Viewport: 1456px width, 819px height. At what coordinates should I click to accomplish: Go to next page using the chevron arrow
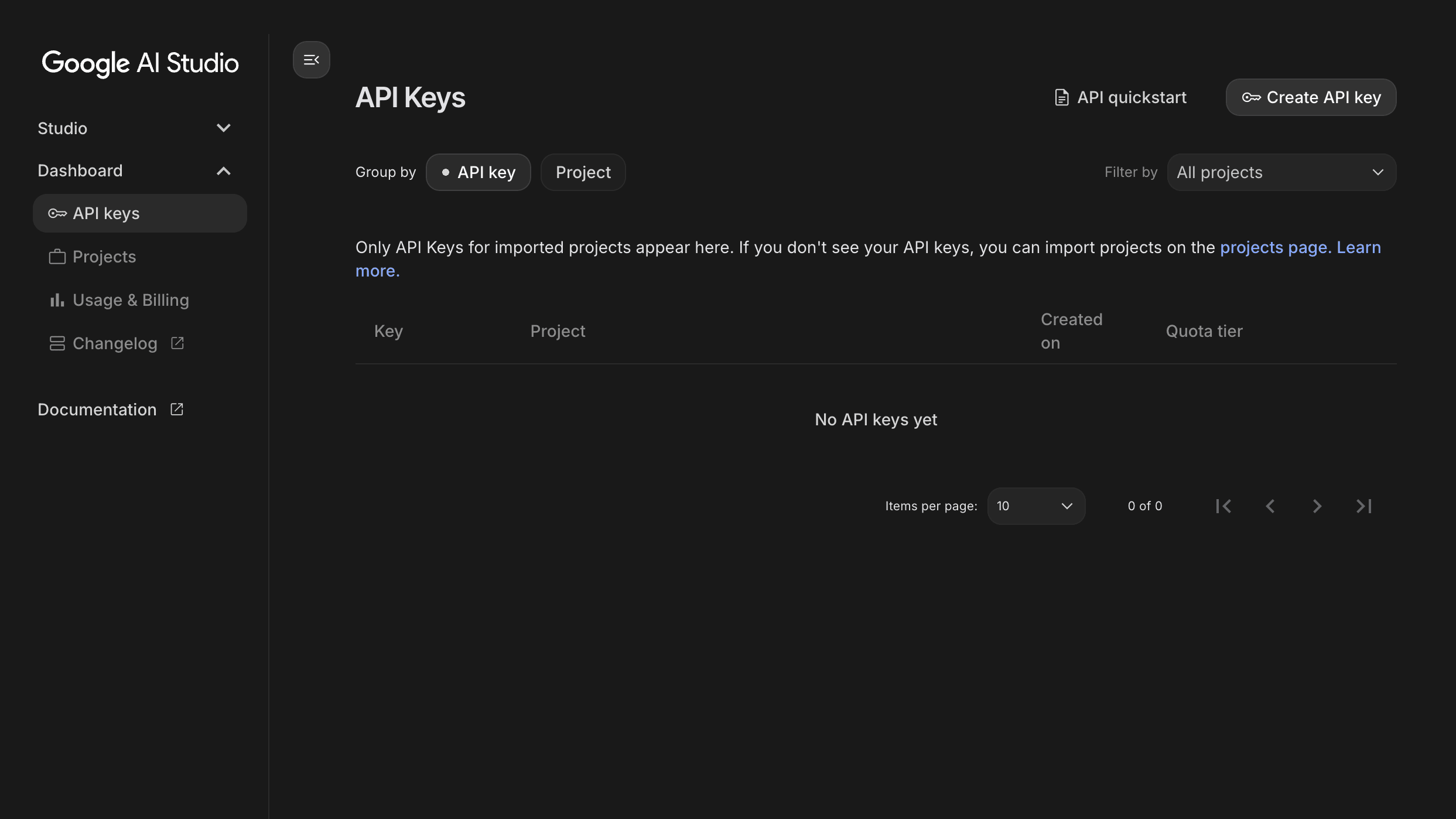coord(1317,506)
